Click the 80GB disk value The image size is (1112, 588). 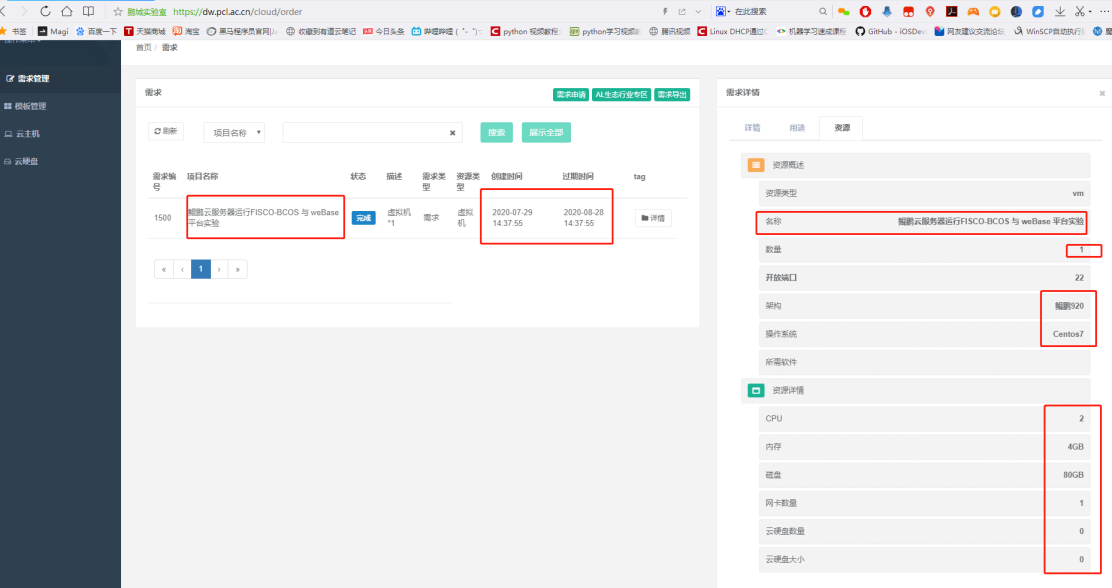tap(1073, 475)
